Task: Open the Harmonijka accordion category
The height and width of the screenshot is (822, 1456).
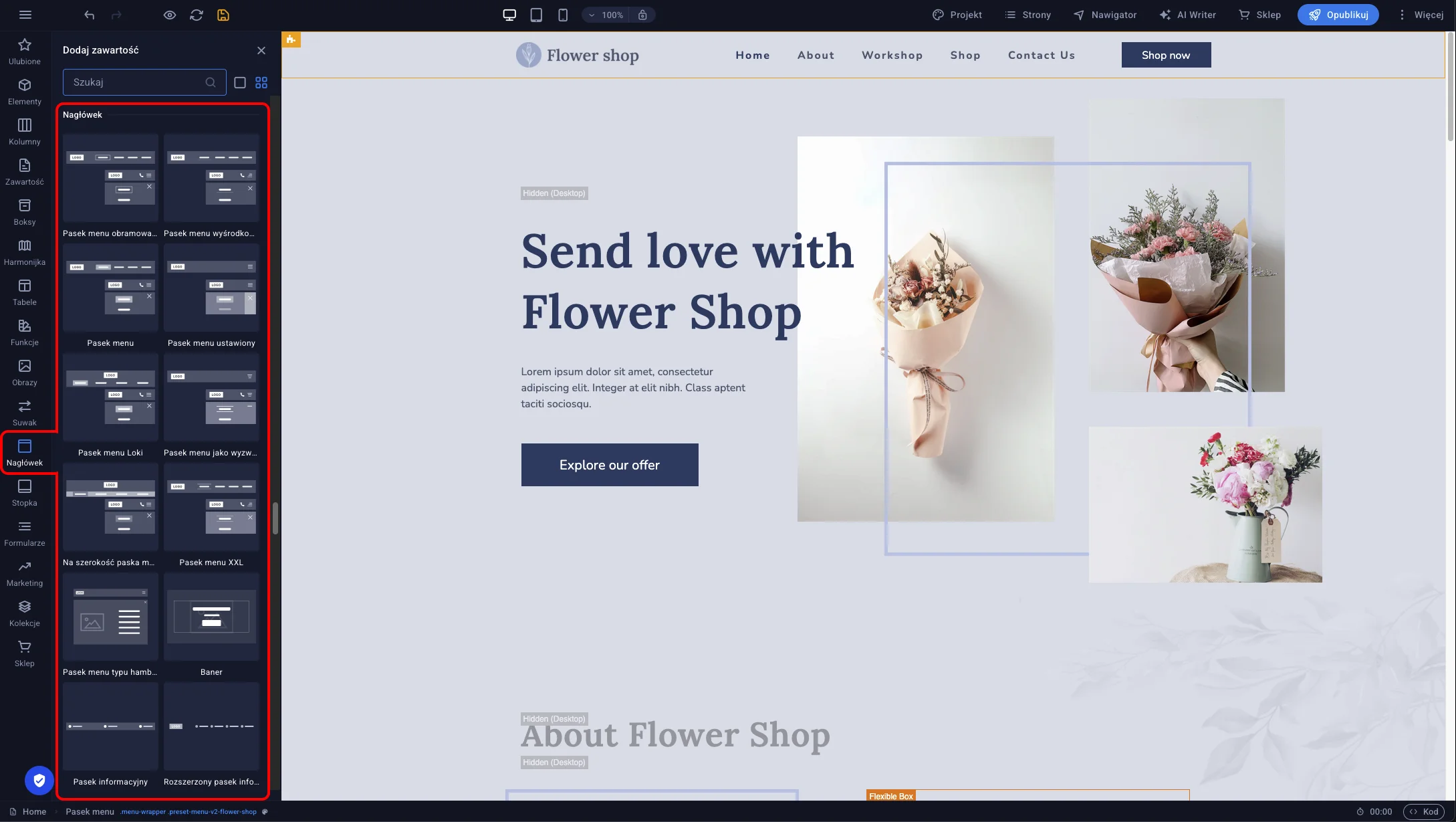Action: point(25,252)
